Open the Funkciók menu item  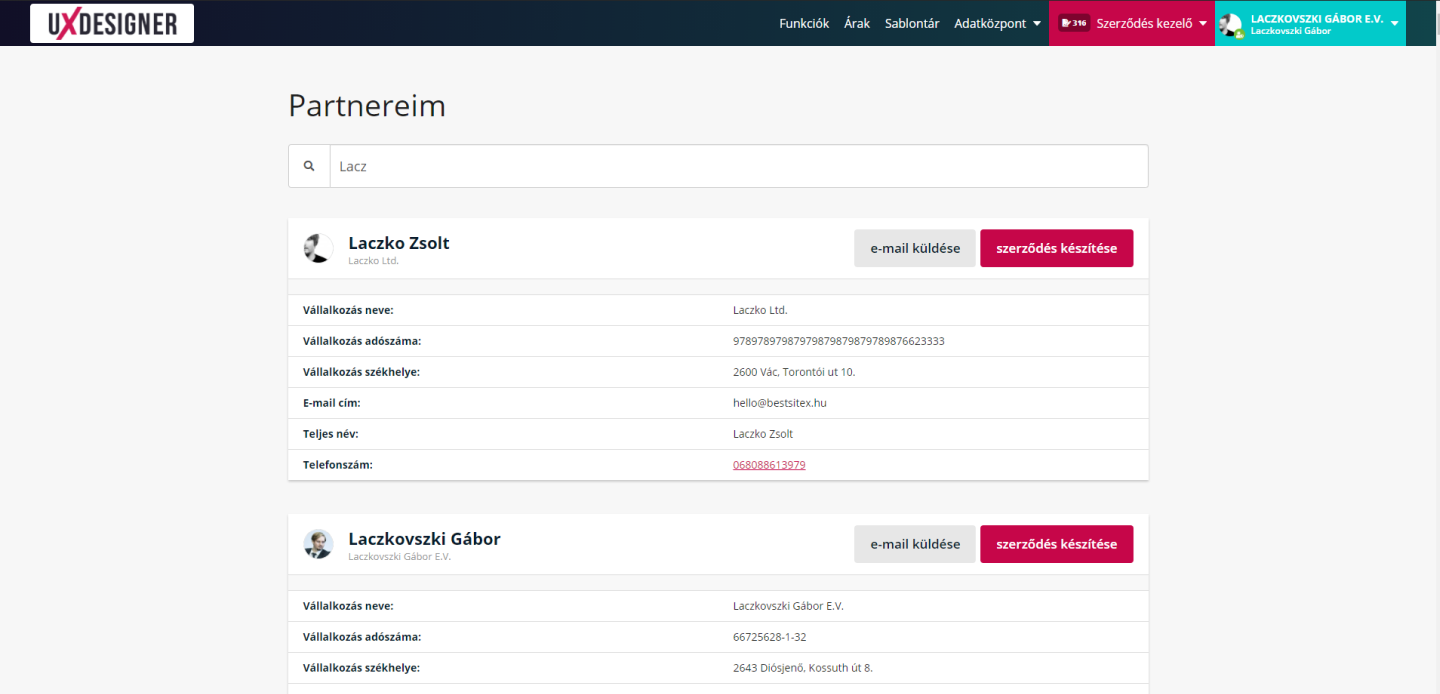click(804, 23)
